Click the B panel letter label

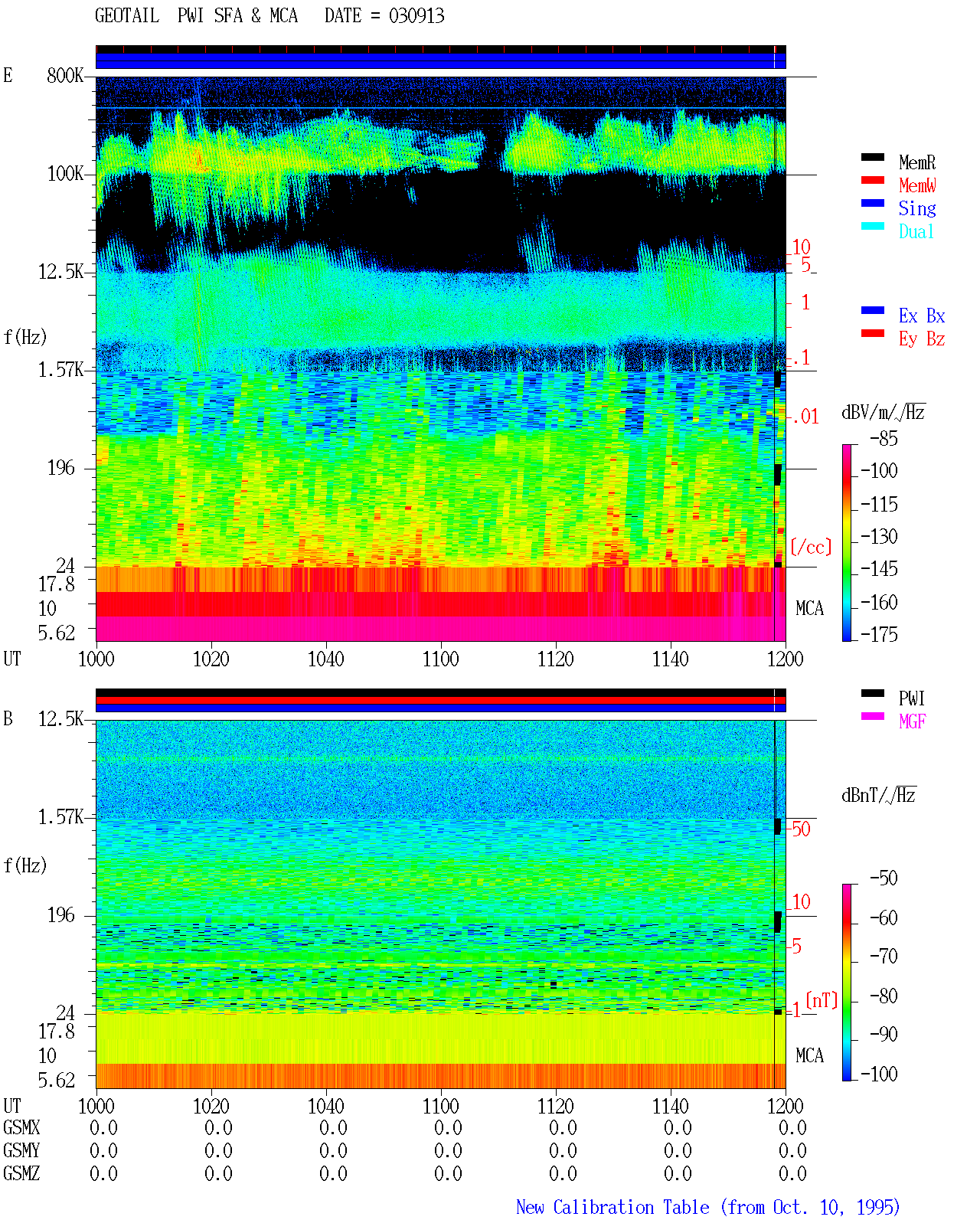8,718
